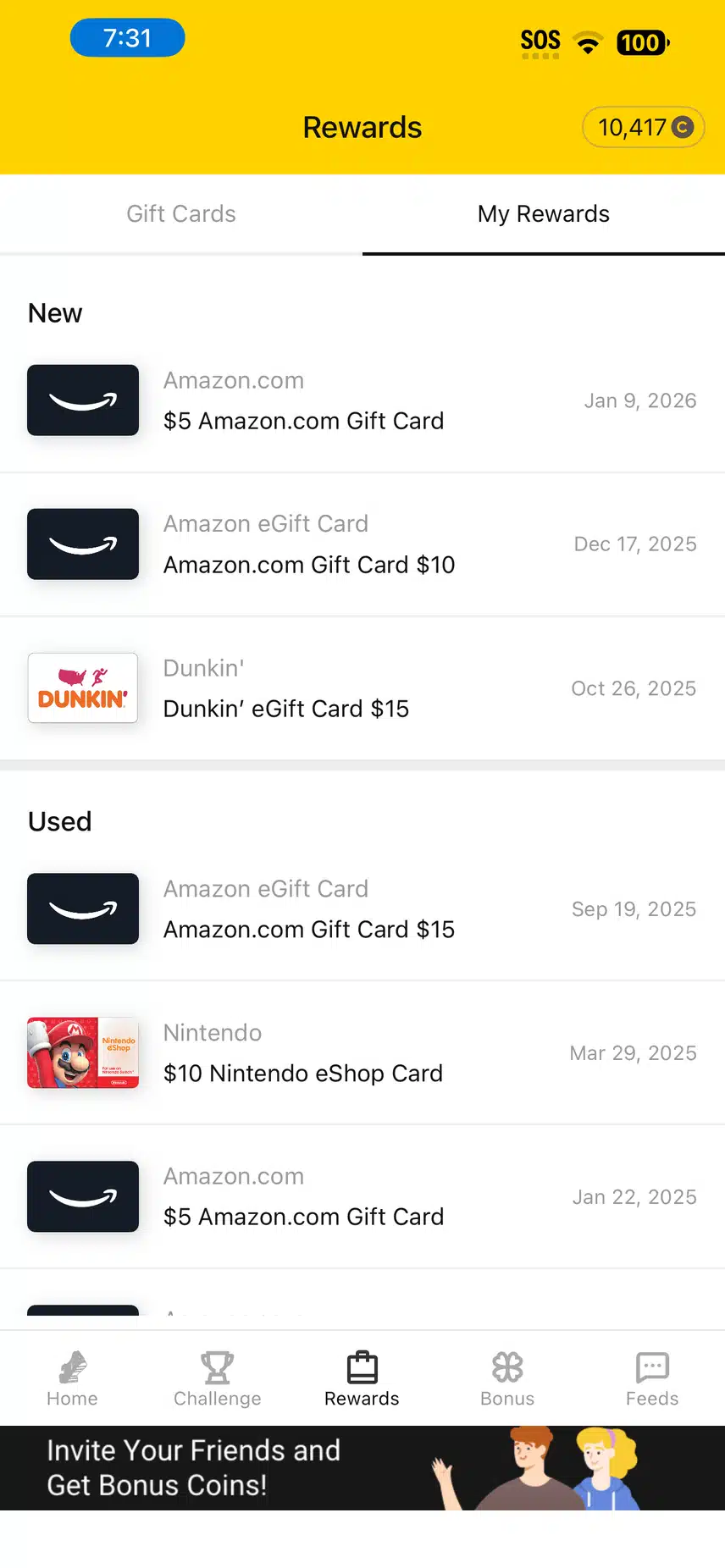
Task: Select the Rewards bag icon
Action: click(x=362, y=1366)
